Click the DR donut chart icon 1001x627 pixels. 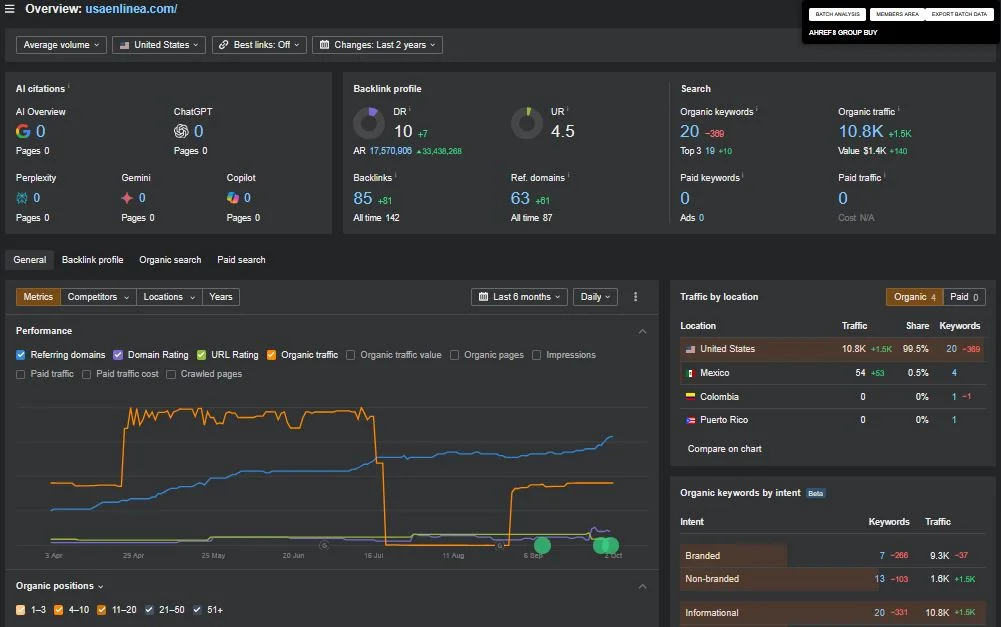point(369,123)
